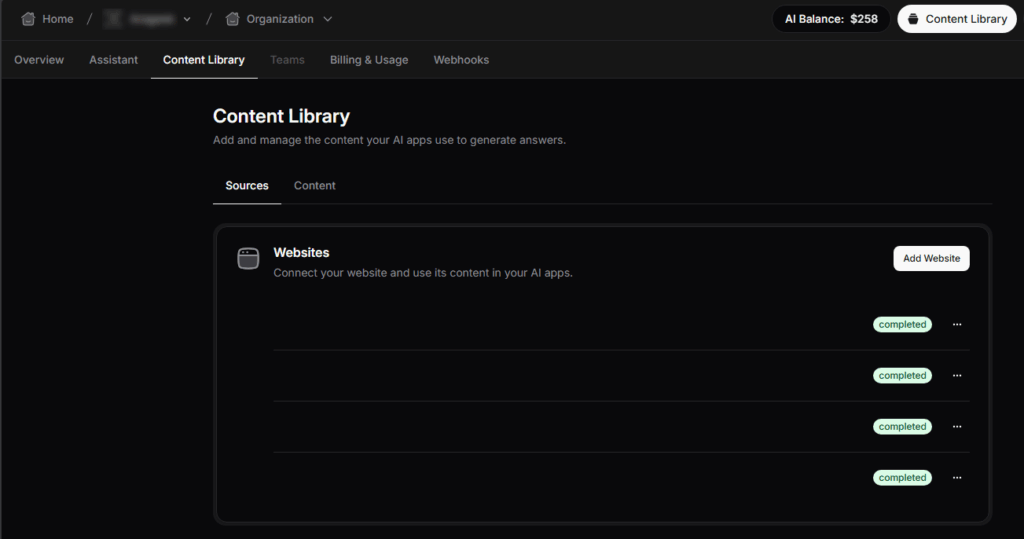Viewport: 1024px width, 539px height.
Task: Open the second website row's ellipsis menu
Action: [957, 376]
